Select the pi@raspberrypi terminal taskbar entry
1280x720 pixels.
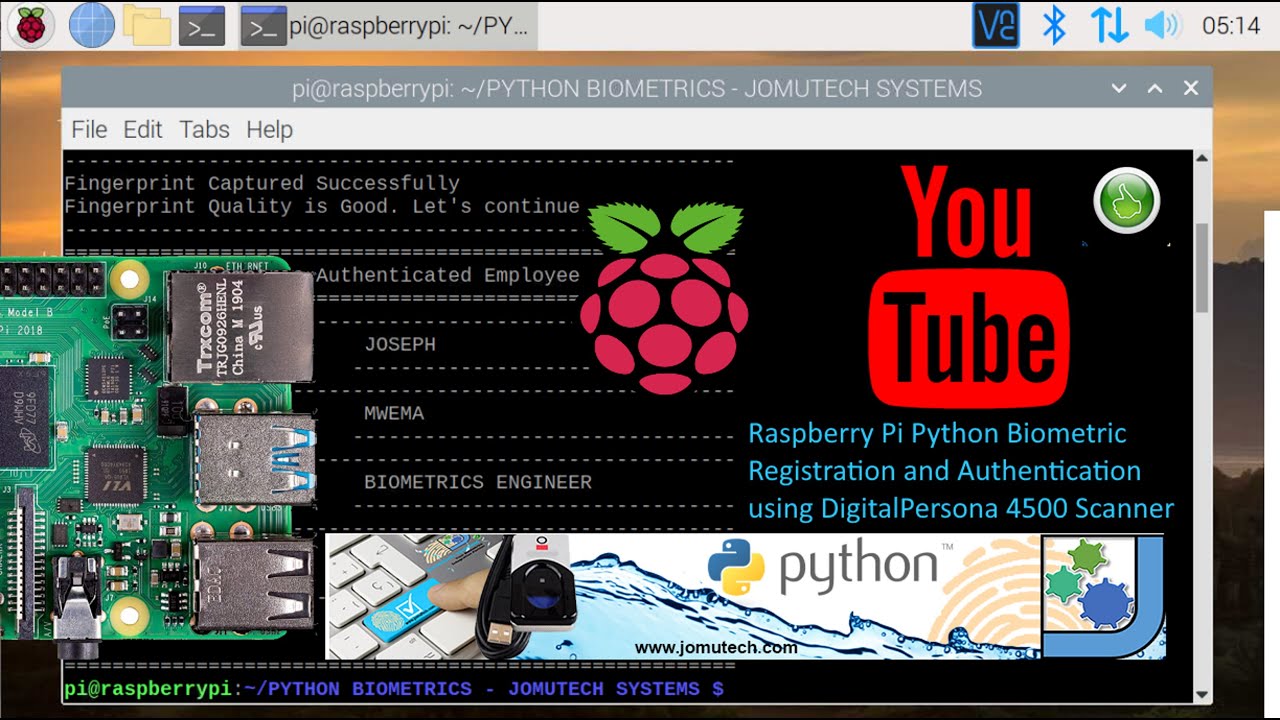(388, 26)
